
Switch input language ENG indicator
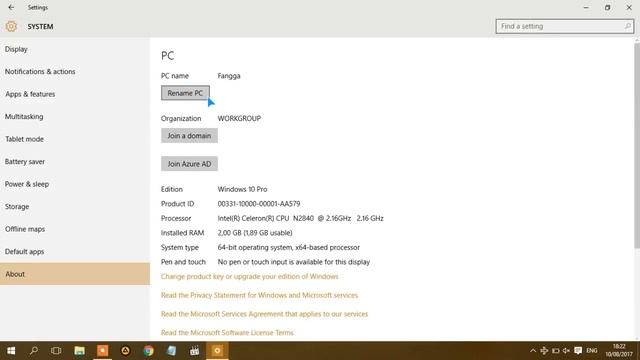[x=592, y=351]
